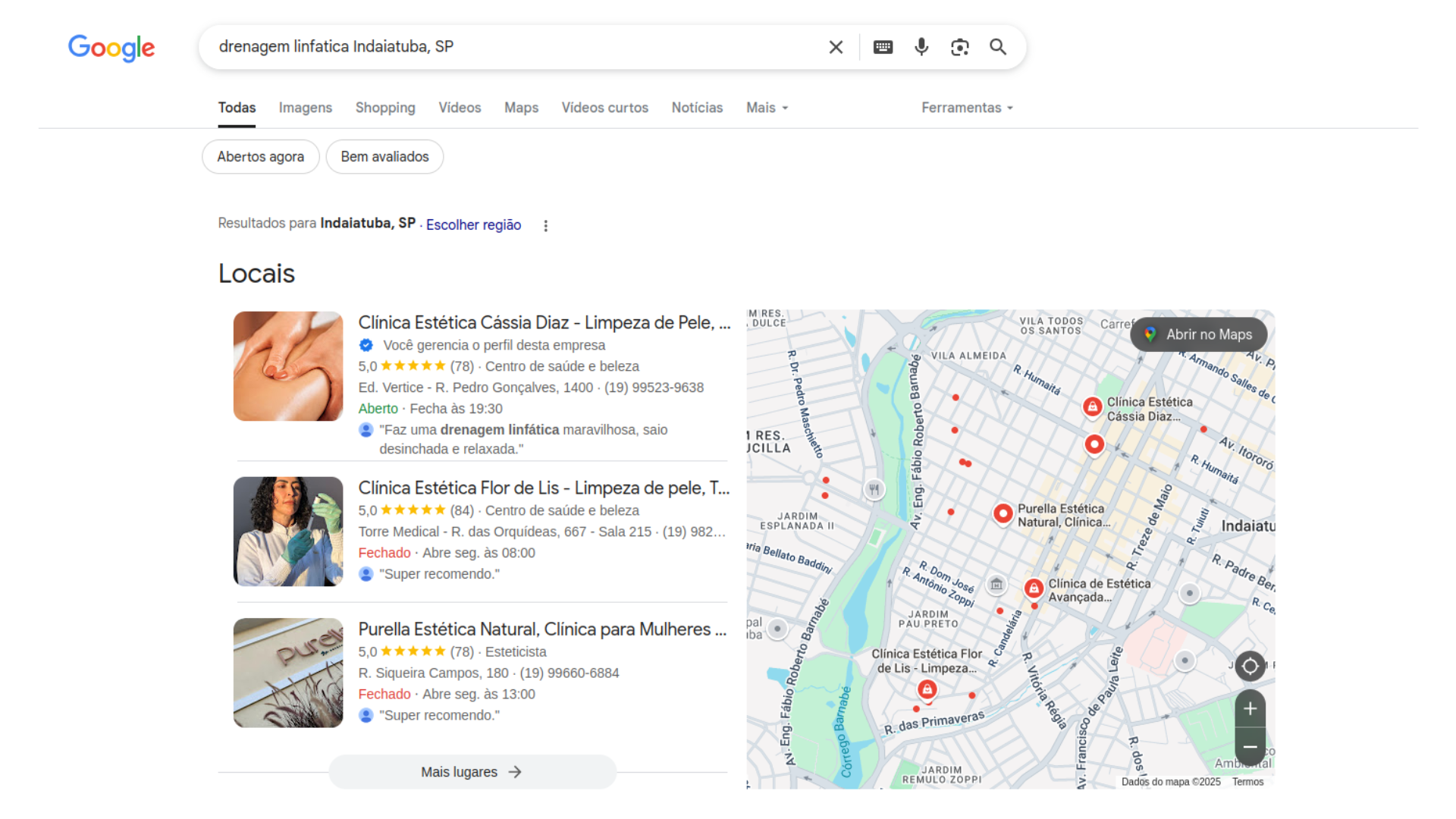Switch to the Imagens tab
The image size is (1456, 819).
[305, 108]
